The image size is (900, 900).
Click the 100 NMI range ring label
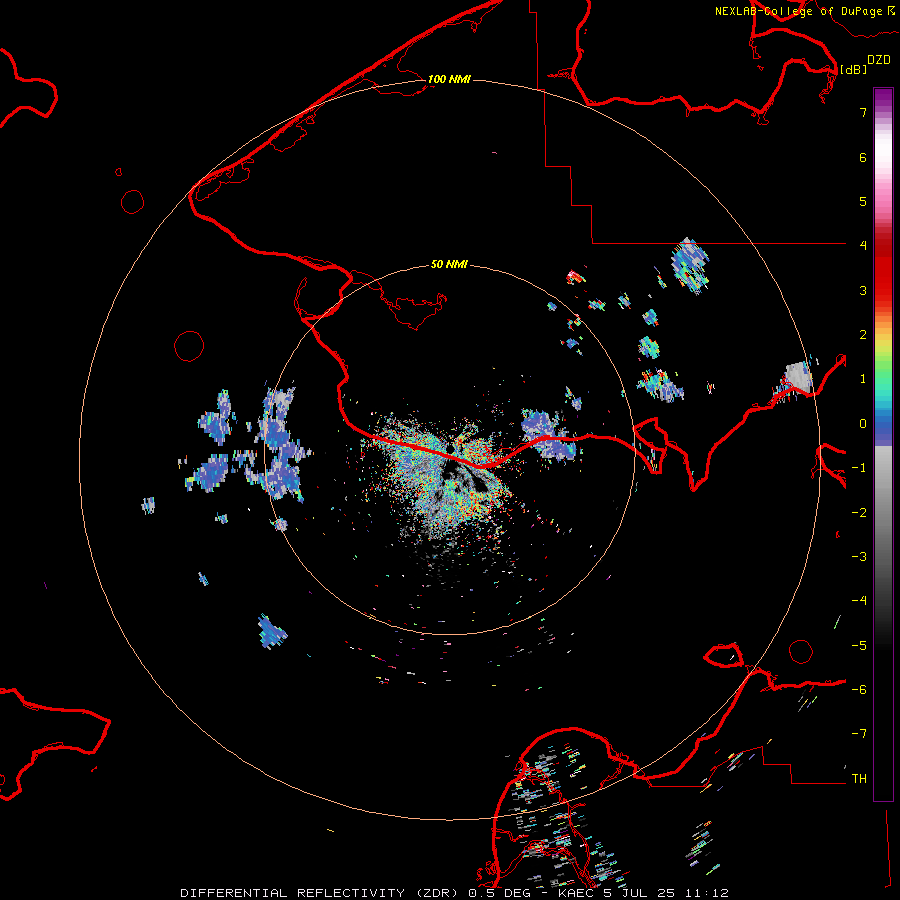click(449, 79)
